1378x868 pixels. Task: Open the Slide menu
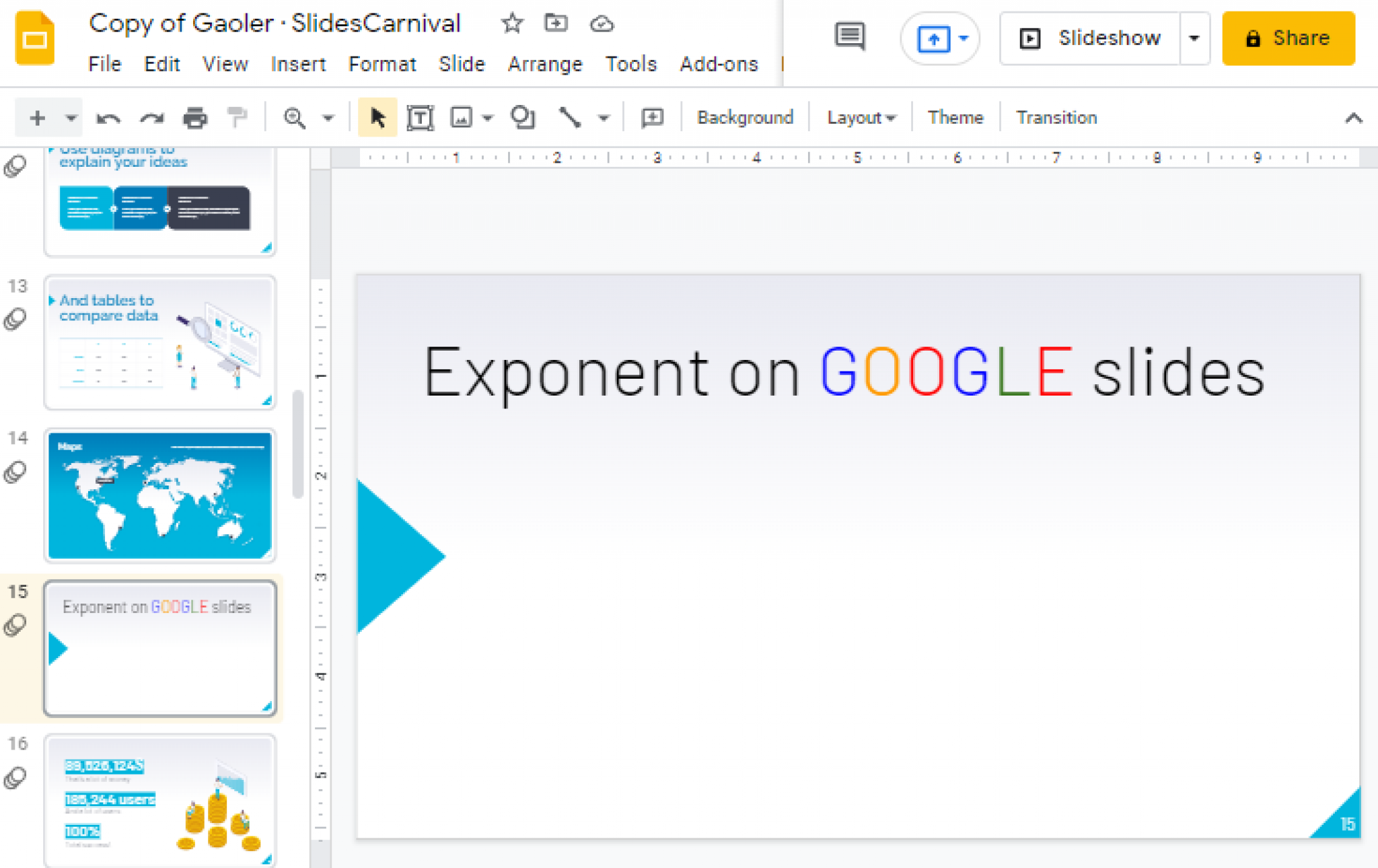pyautogui.click(x=462, y=64)
